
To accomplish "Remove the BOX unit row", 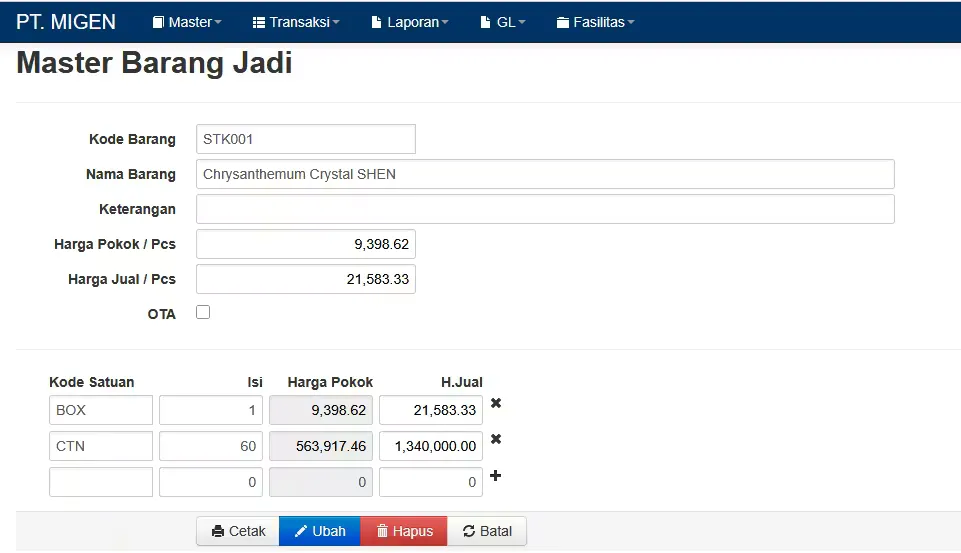I will [x=496, y=403].
